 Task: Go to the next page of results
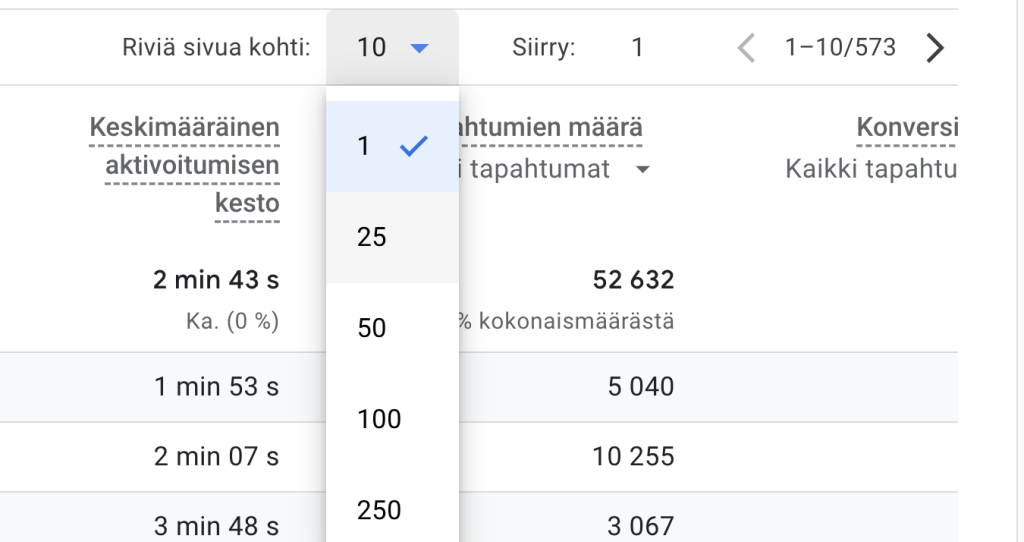point(935,48)
